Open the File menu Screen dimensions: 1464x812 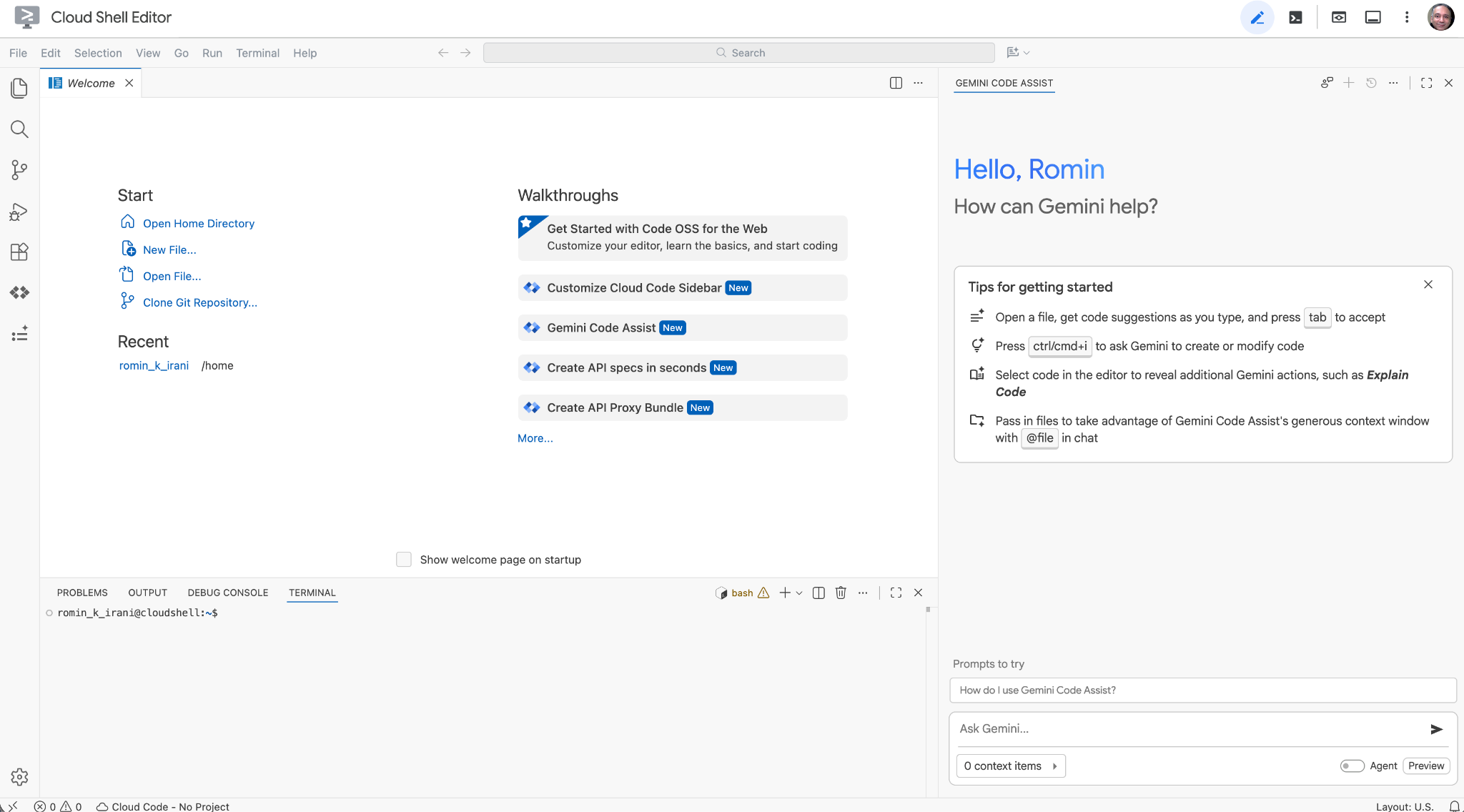click(x=18, y=53)
